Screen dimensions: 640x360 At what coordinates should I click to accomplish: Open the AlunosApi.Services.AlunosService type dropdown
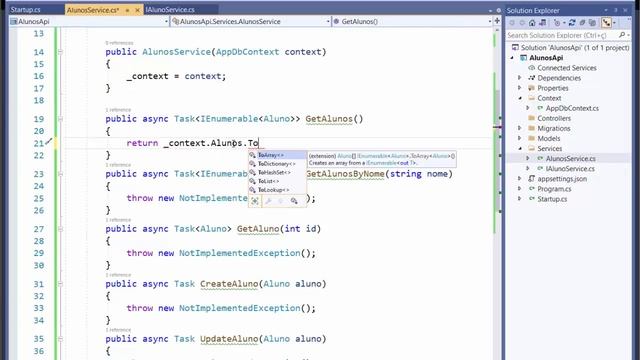point(251,21)
